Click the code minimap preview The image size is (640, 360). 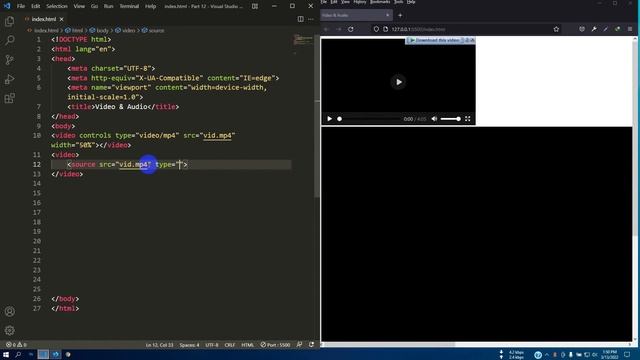point(303,41)
